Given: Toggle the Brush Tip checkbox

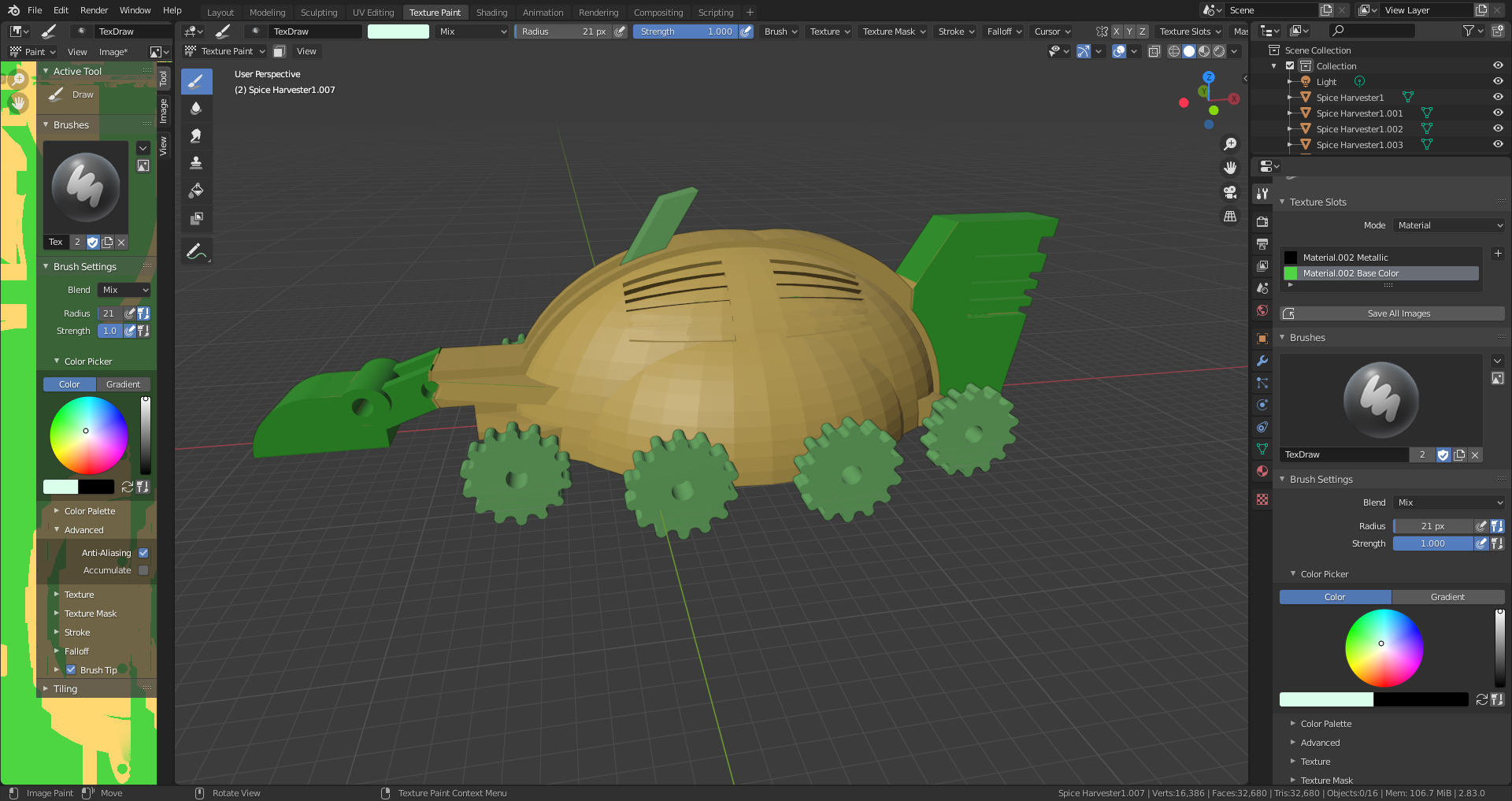Looking at the screenshot, I should pos(71,670).
